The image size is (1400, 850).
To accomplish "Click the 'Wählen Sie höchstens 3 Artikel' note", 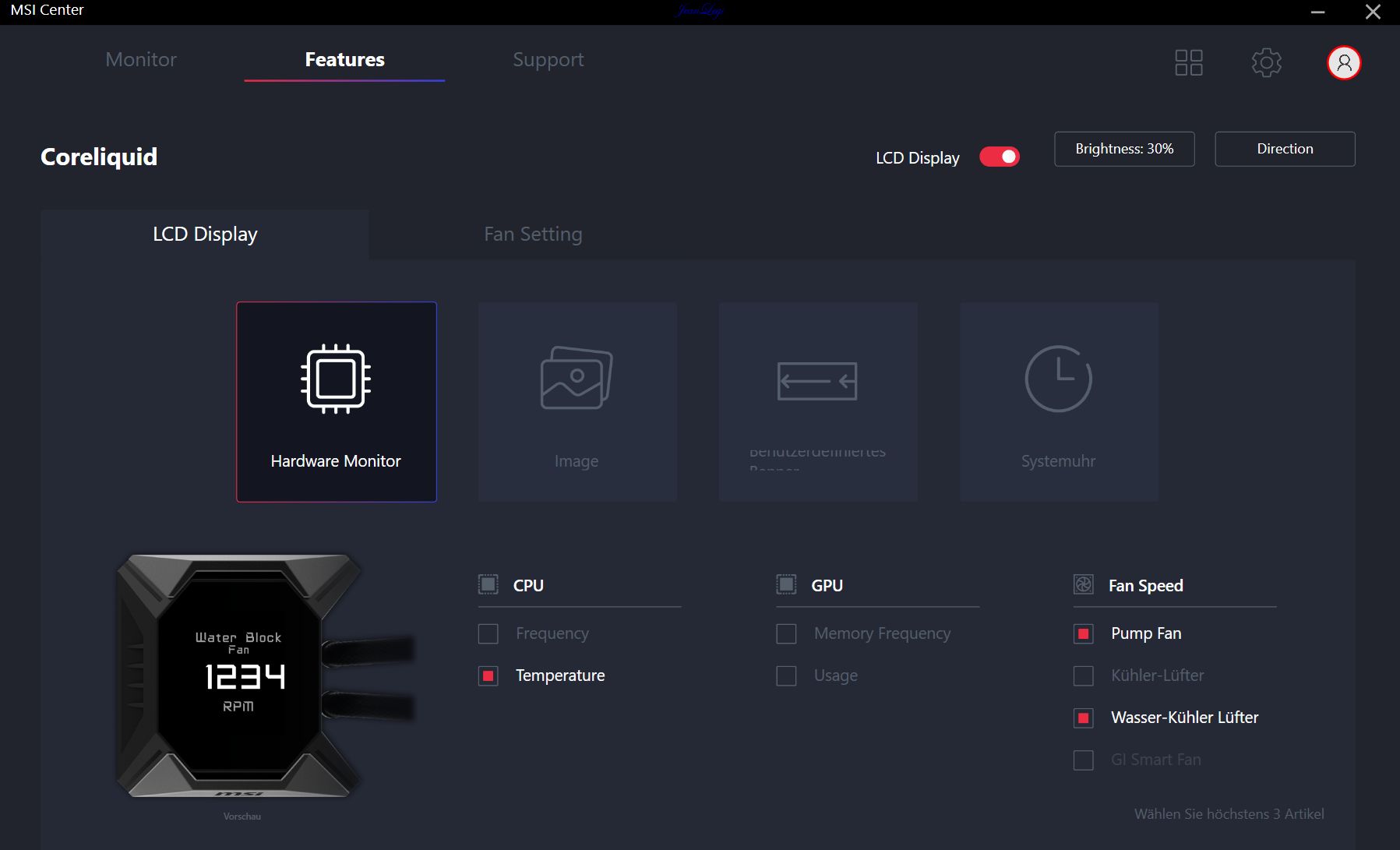I will point(1229,813).
